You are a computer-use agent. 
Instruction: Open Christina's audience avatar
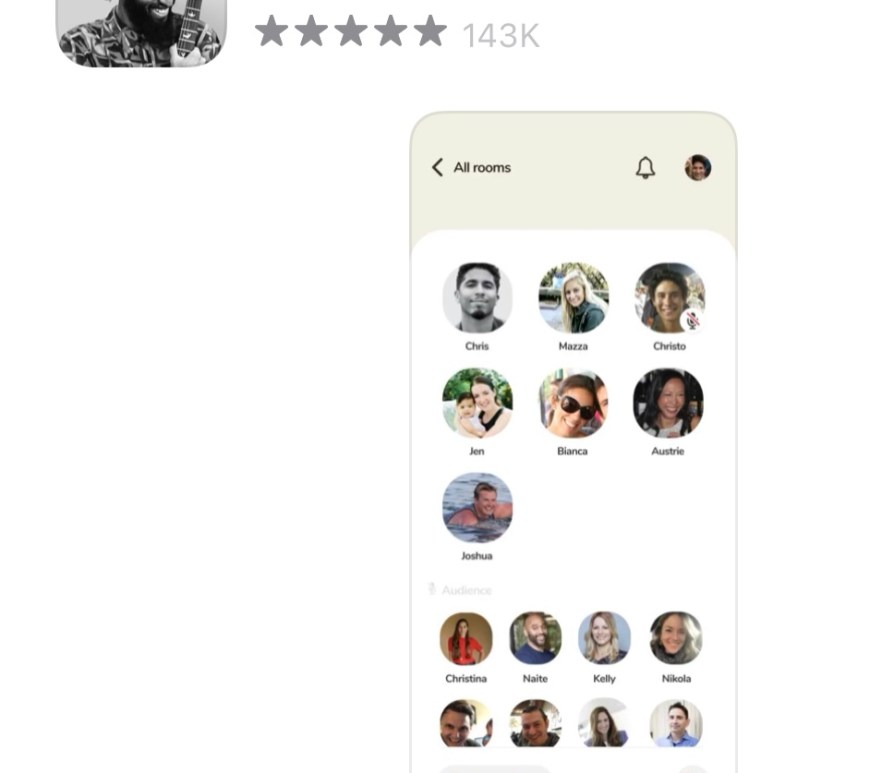466,638
